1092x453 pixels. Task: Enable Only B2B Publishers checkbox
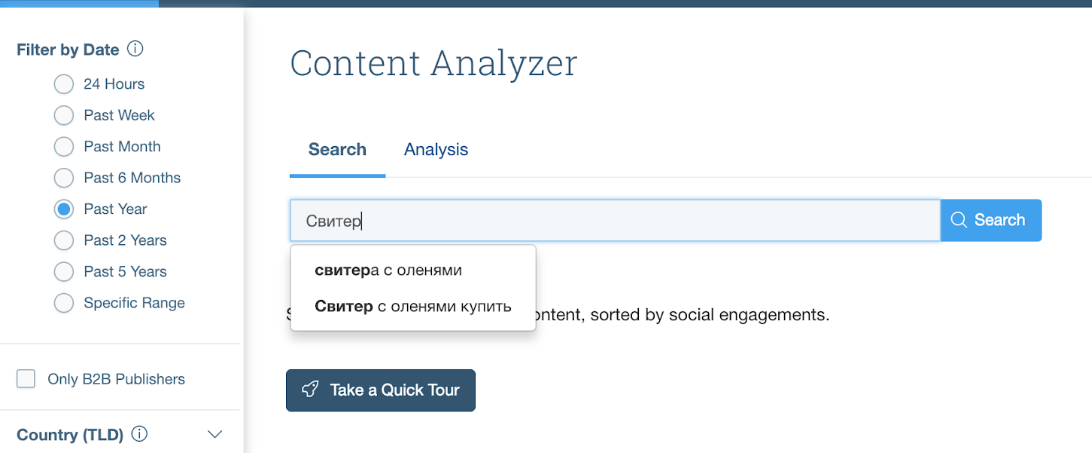[27, 379]
